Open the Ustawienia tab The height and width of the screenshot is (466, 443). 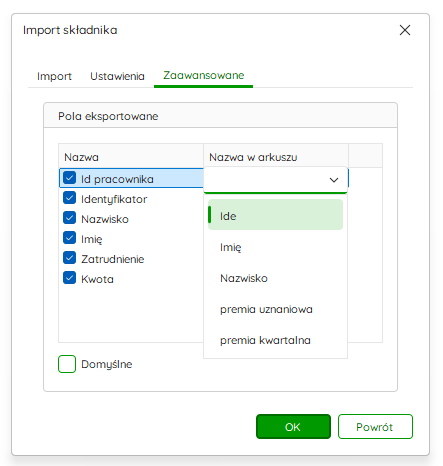pyautogui.click(x=117, y=76)
